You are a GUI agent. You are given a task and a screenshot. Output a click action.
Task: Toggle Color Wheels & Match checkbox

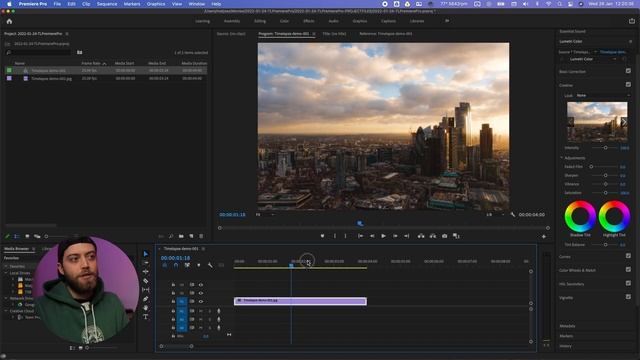click(x=628, y=269)
